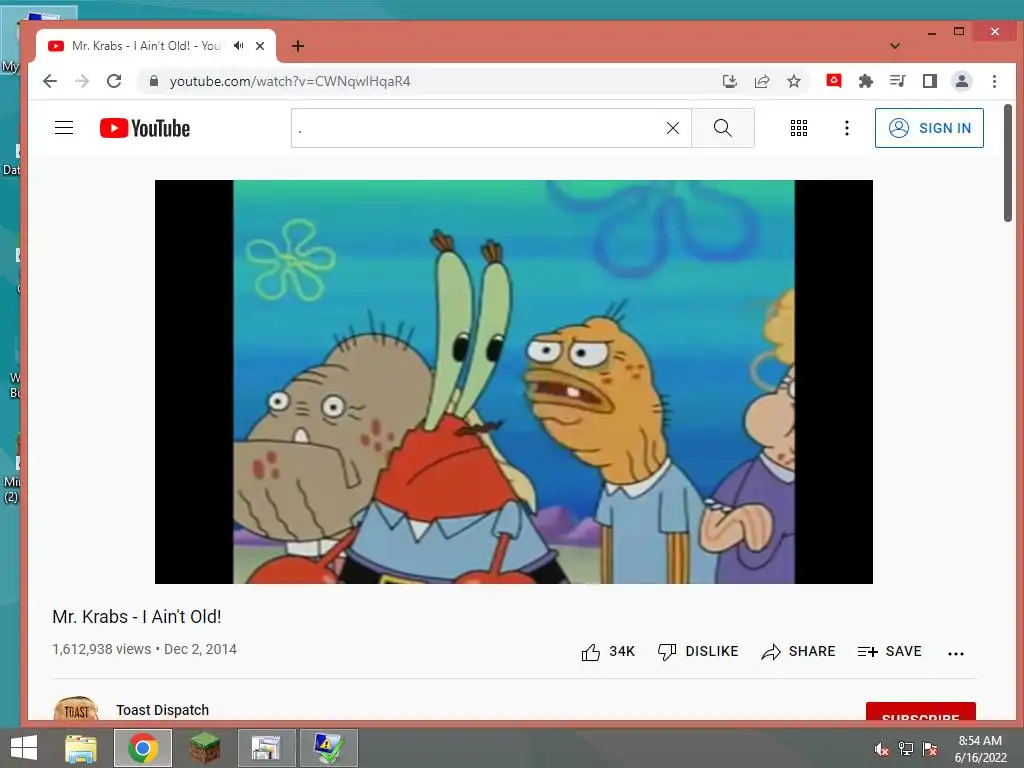Click the SHARE button below the video
This screenshot has width=1024, height=768.
[798, 652]
